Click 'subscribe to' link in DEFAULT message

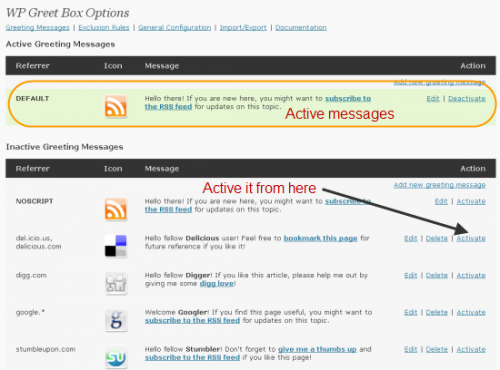click(348, 99)
